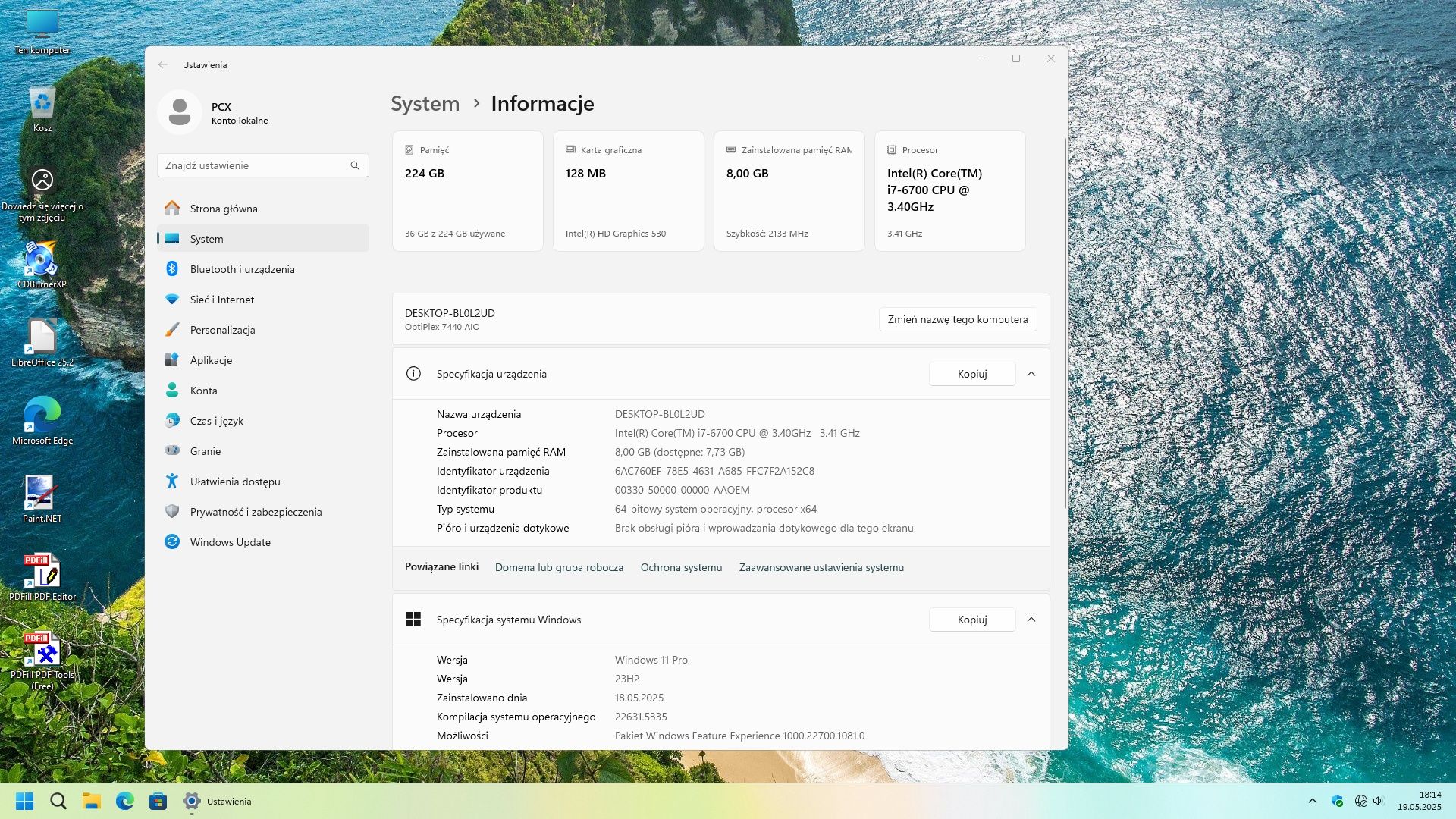Image resolution: width=1456 pixels, height=819 pixels.
Task: Click the 'Dowiedz się więcej o tym zdjęciu' icon
Action: pos(42,194)
